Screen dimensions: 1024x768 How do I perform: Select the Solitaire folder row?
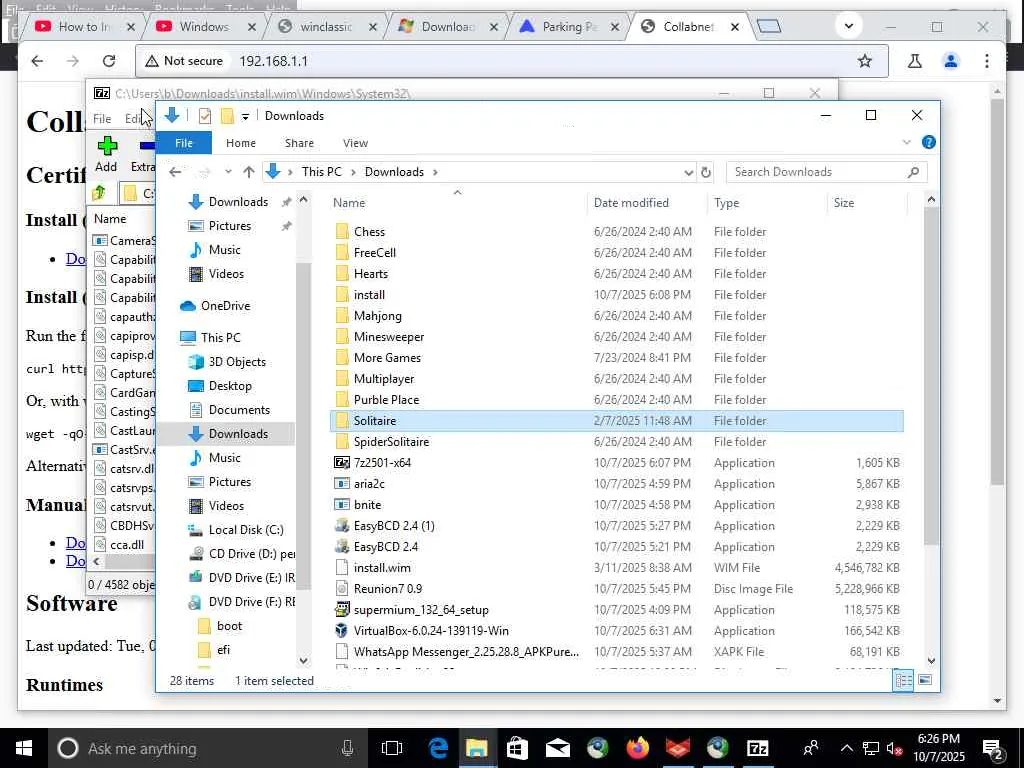click(x=617, y=421)
